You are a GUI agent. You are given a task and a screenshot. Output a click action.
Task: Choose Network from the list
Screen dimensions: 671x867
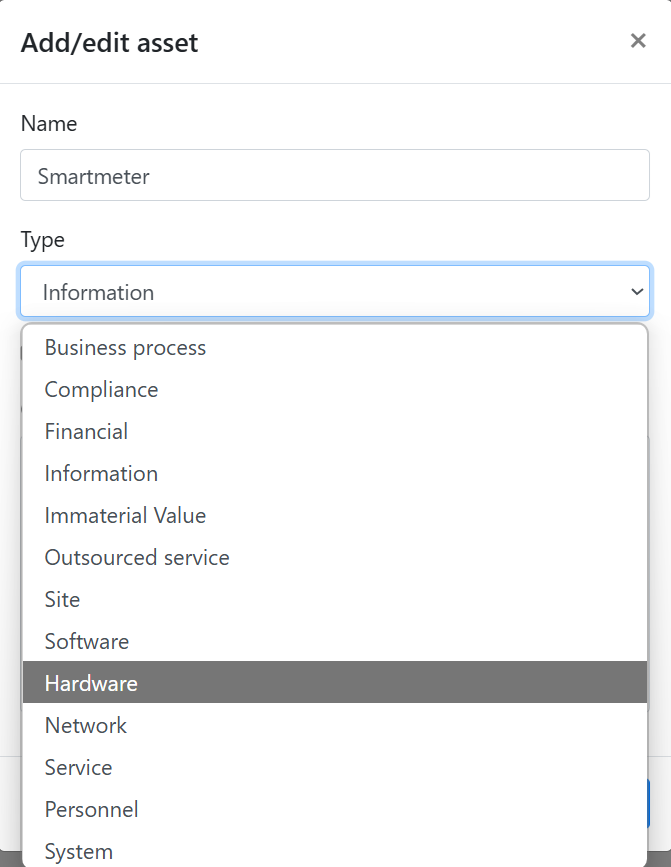point(335,726)
